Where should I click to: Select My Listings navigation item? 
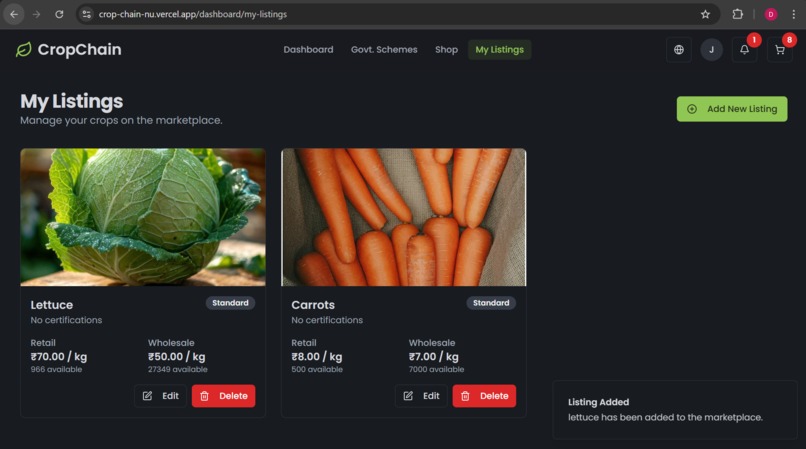[x=500, y=50]
